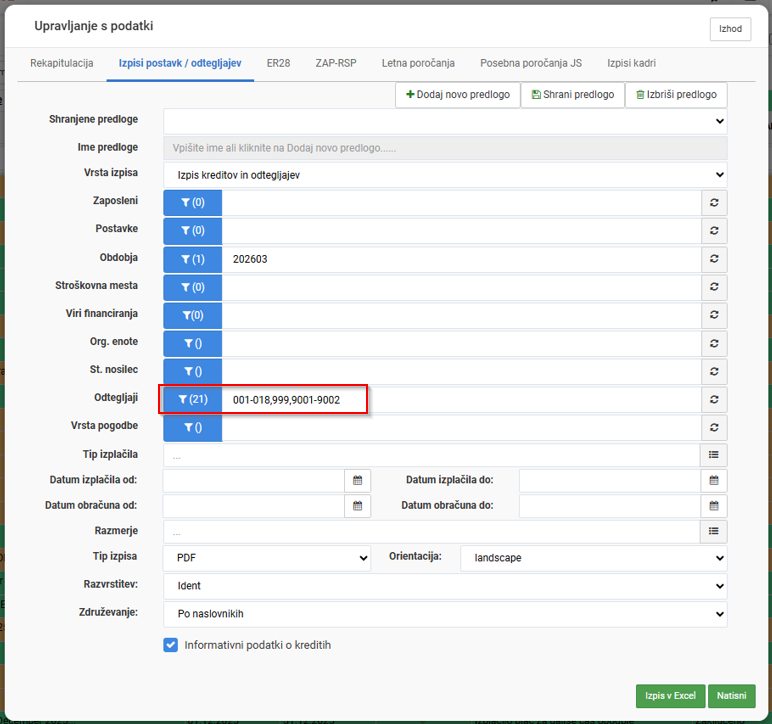This screenshot has height=724, width=772.
Task: Reset the Postavke filter with refresh icon
Action: pyautogui.click(x=714, y=230)
